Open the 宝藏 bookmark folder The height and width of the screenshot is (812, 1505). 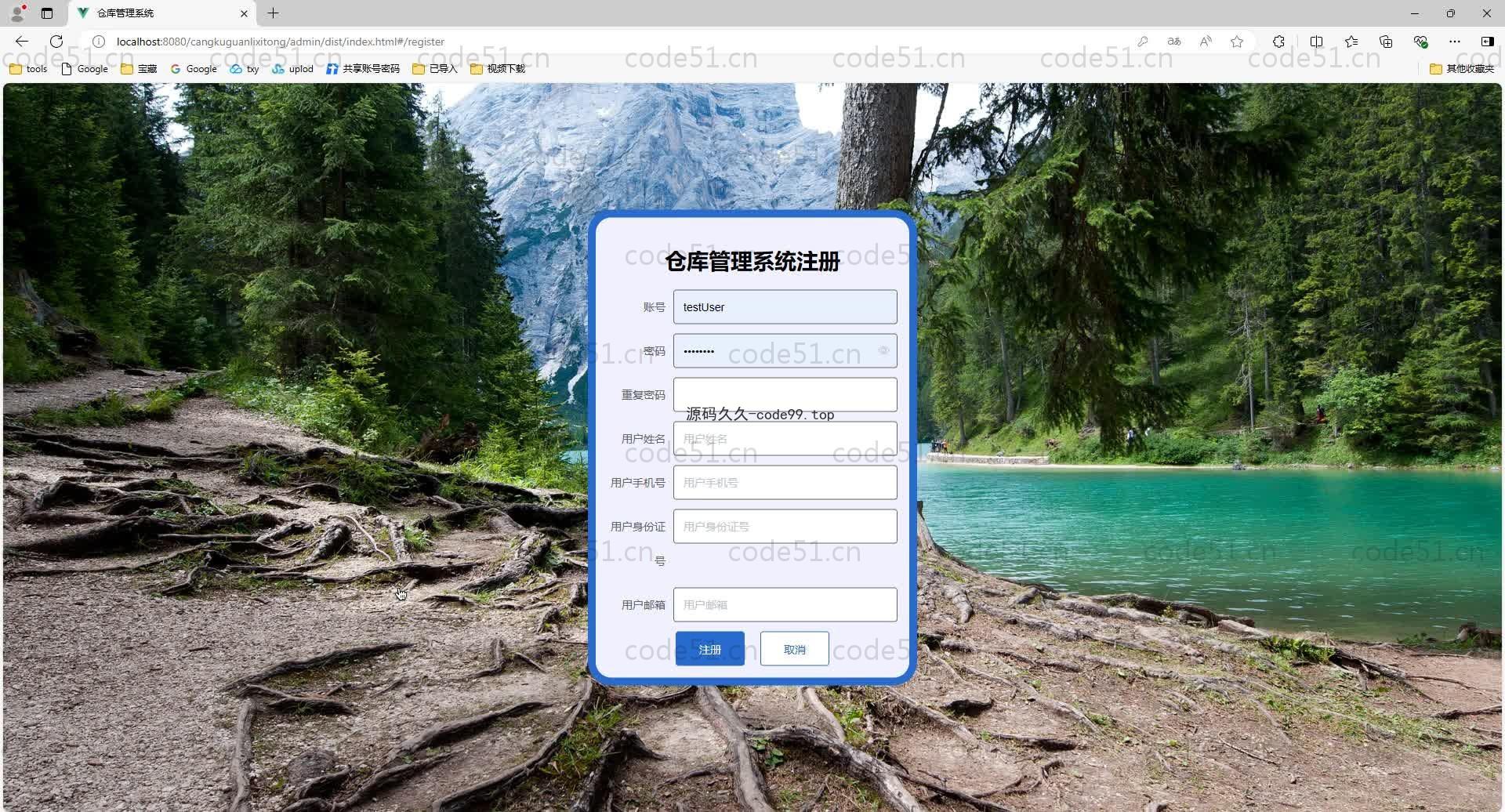click(139, 69)
